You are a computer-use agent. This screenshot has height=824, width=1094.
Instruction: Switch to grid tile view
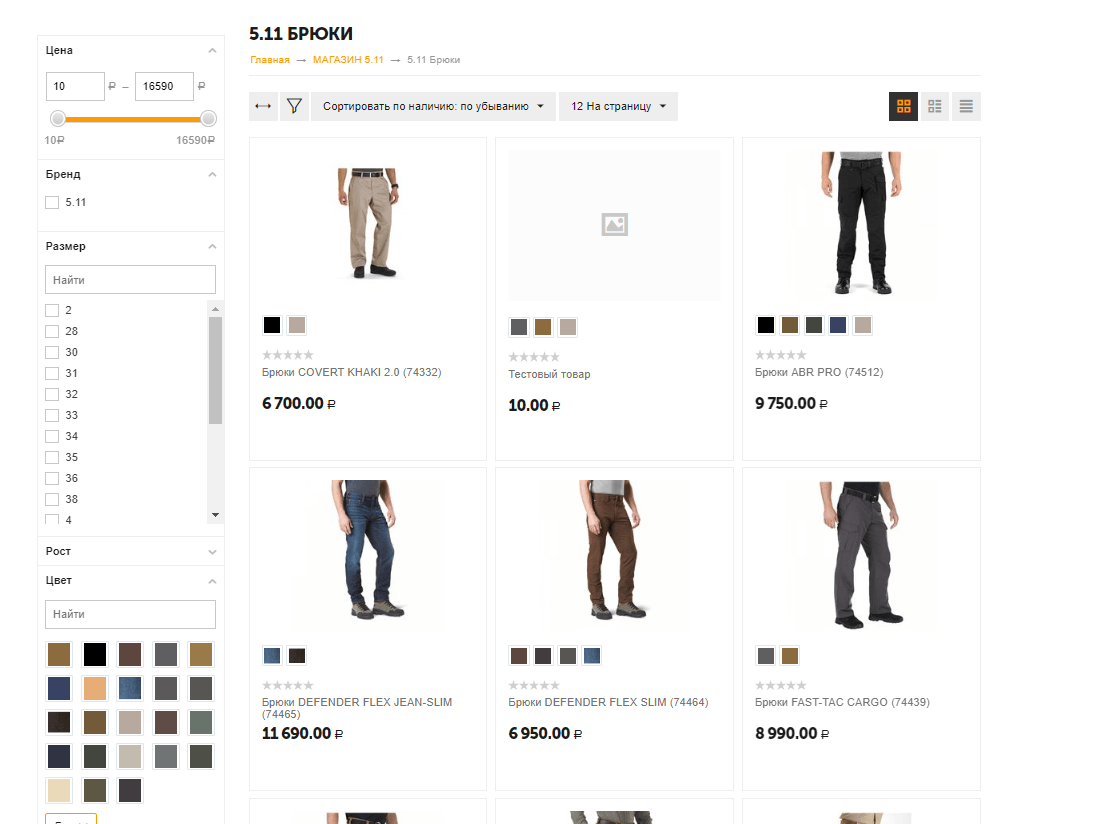tap(904, 106)
